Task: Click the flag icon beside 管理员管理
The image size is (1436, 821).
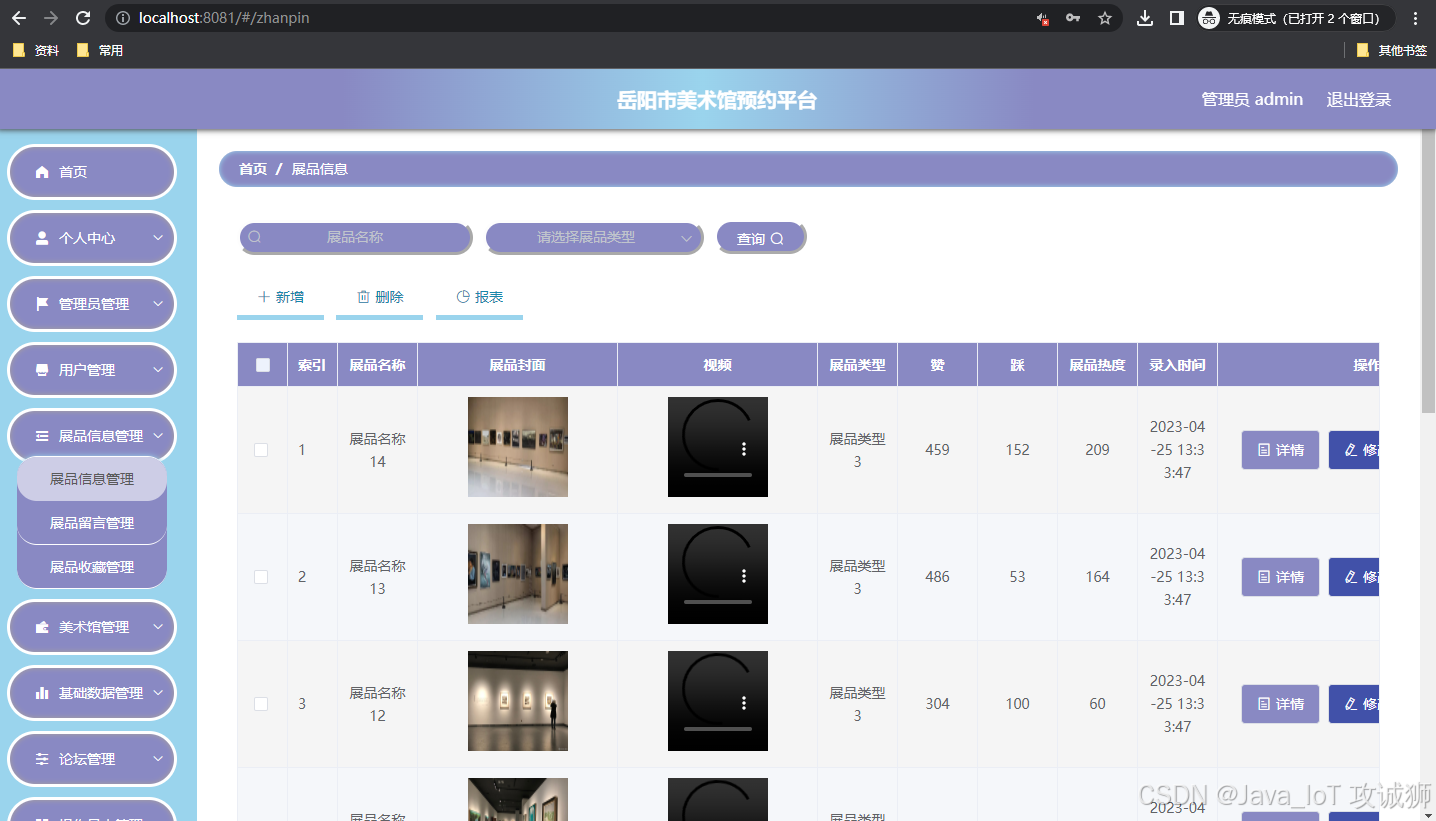Action: 42,304
